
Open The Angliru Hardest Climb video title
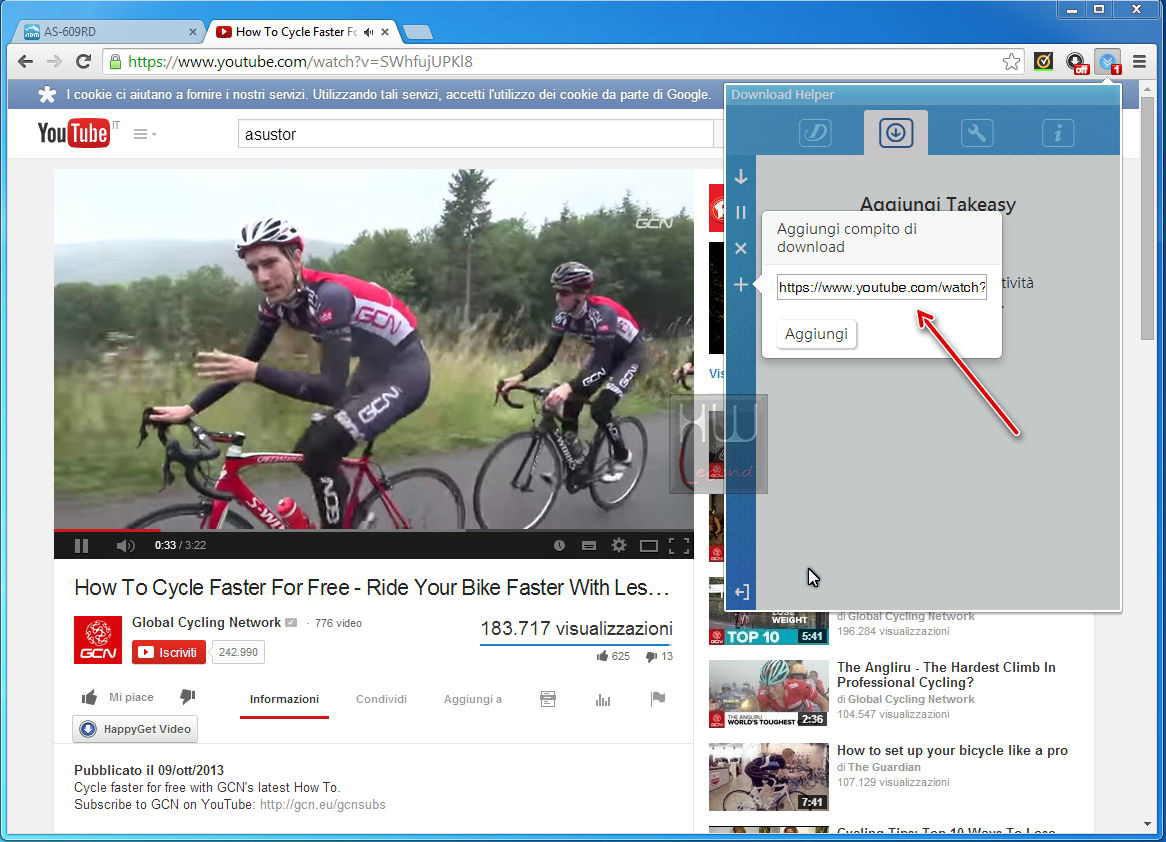946,675
